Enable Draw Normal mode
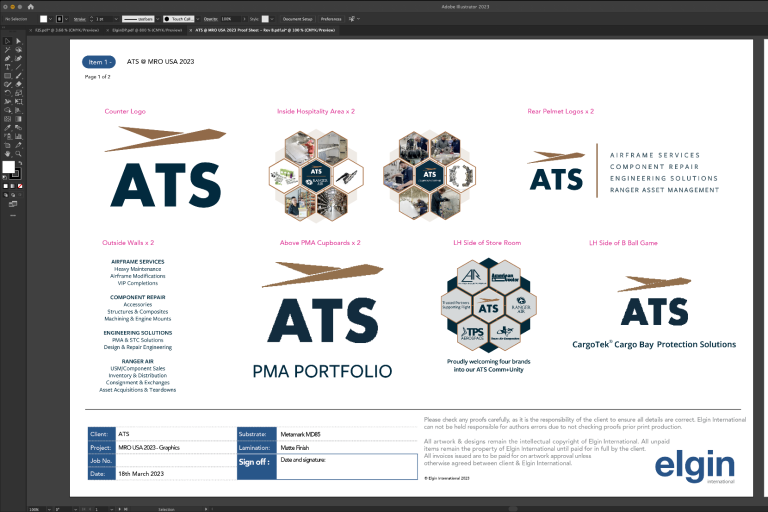Viewport: 768px width, 512px height. (6, 195)
